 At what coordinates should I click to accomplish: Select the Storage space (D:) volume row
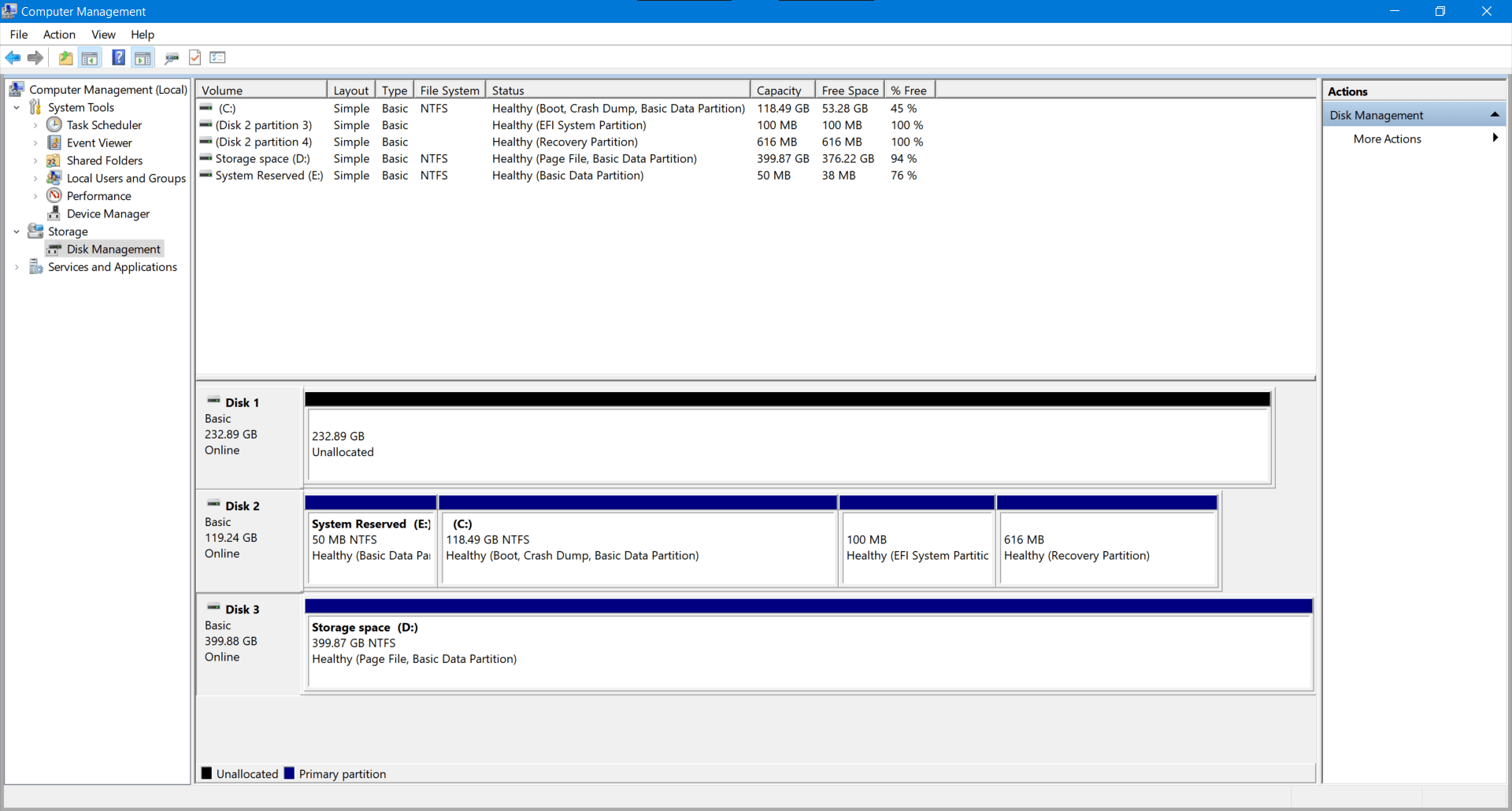262,158
